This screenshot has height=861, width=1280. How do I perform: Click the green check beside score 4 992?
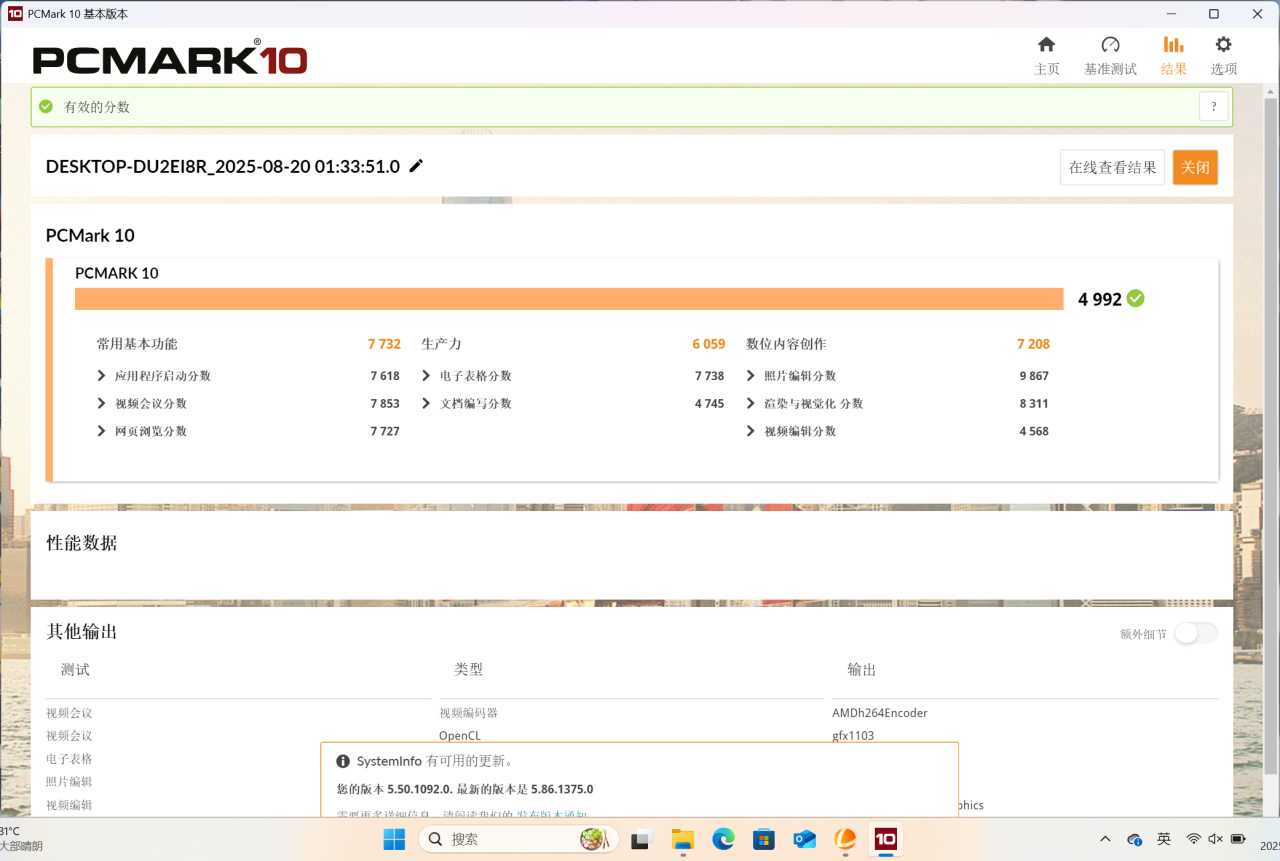(x=1136, y=298)
